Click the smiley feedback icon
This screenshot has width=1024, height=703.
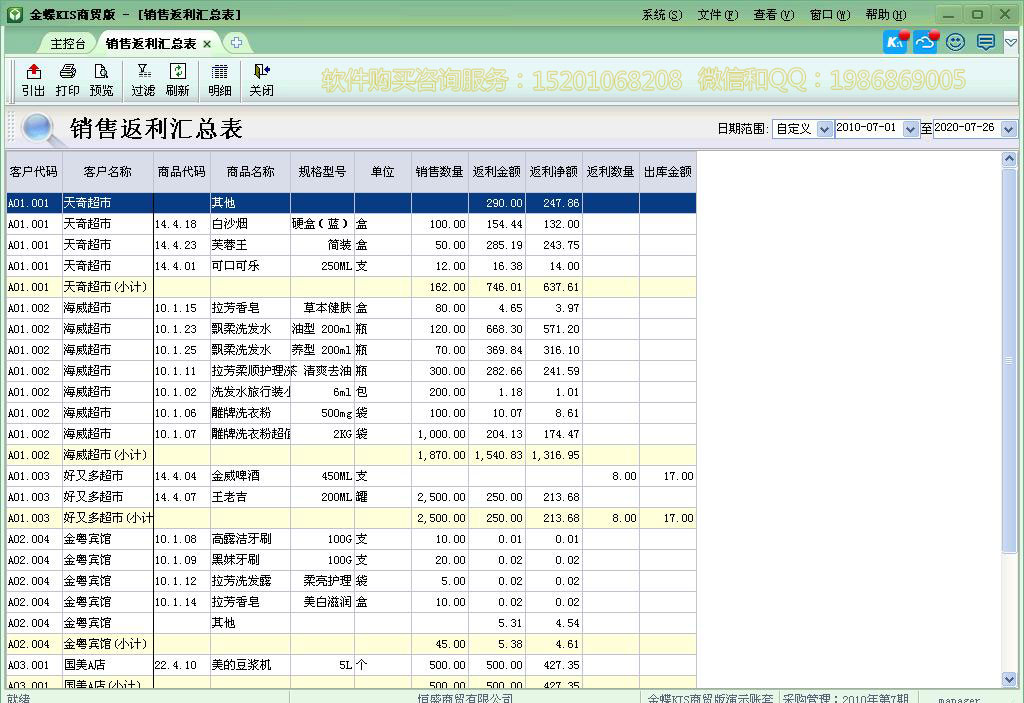[x=954, y=42]
